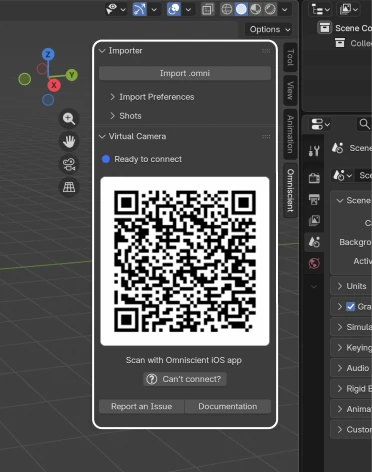This screenshot has height=472, width=372.
Task: Click the zoom viewport icon
Action: [x=69, y=119]
